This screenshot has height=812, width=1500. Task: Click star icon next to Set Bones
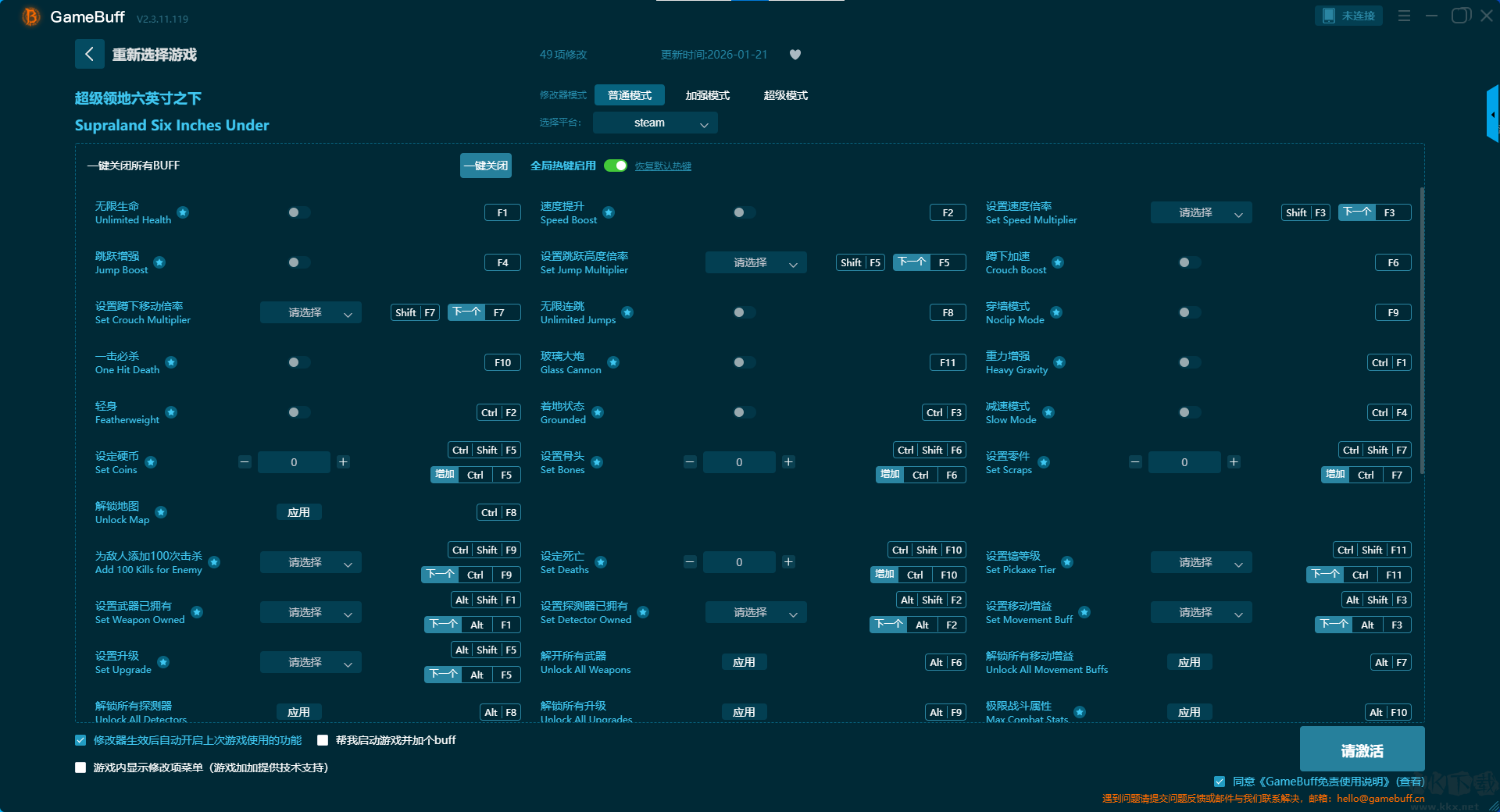click(597, 462)
